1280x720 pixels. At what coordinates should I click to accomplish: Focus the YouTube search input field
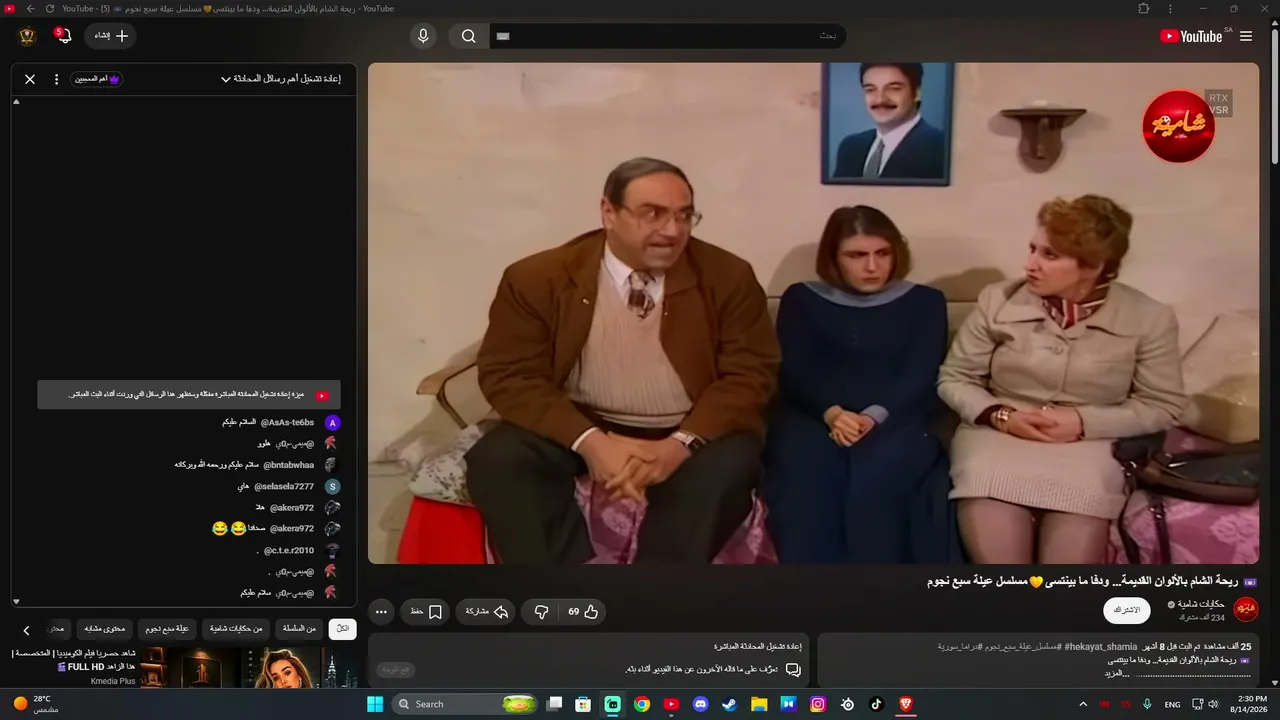click(x=668, y=36)
